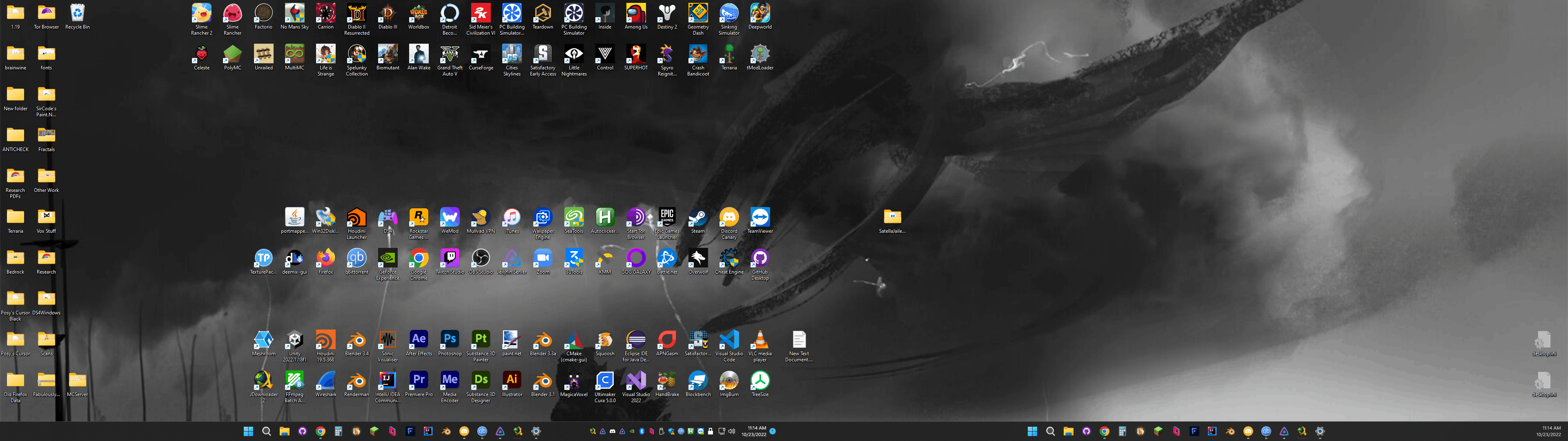
Task: Select the After Effects shortcut
Action: 419,343
